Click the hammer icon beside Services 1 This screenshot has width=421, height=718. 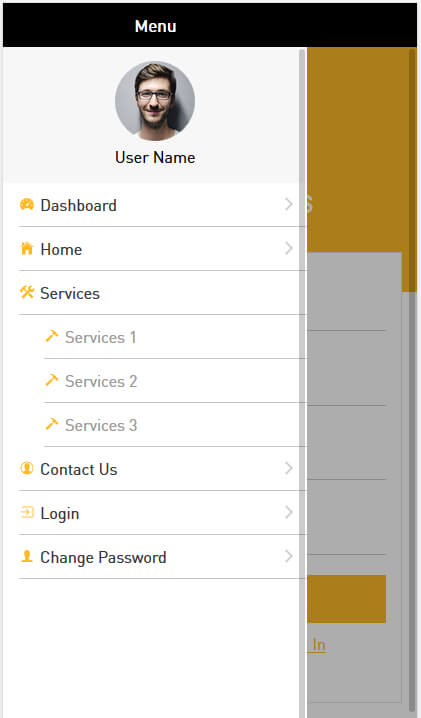pyautogui.click(x=52, y=336)
